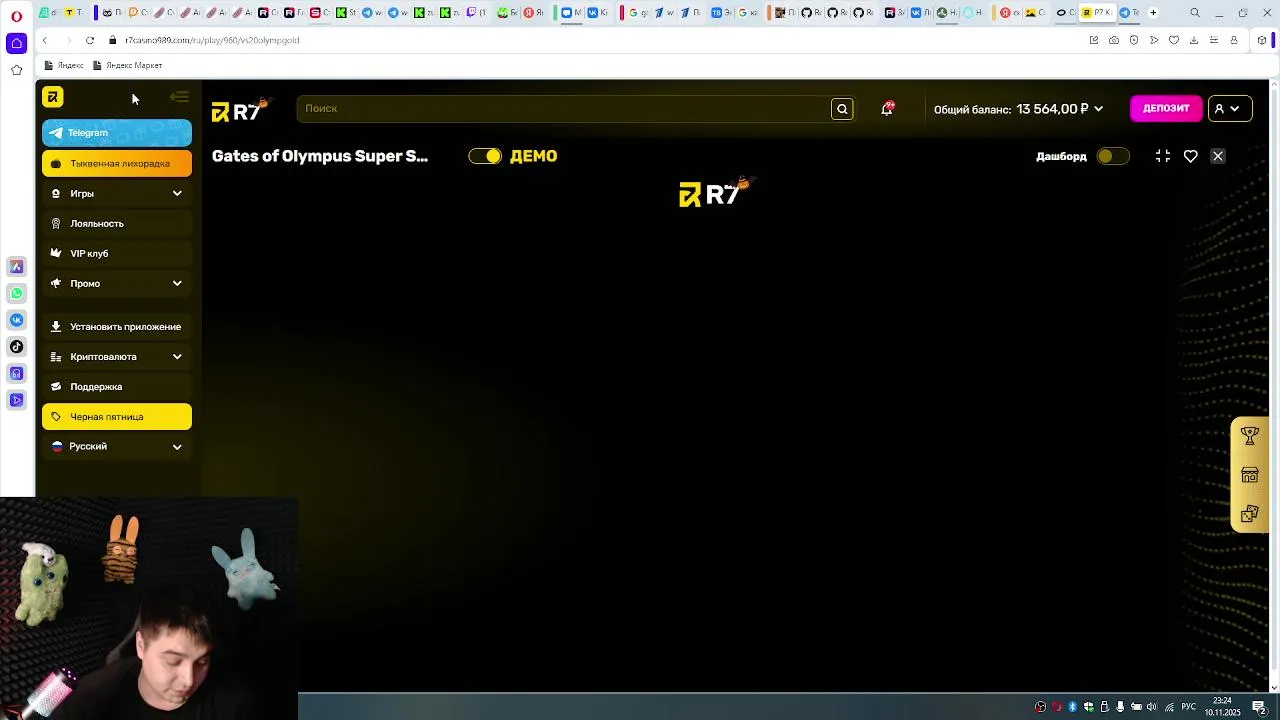Click the yellow R7 logo icon in sidebar
Screen dimensions: 1280x720
point(53,96)
